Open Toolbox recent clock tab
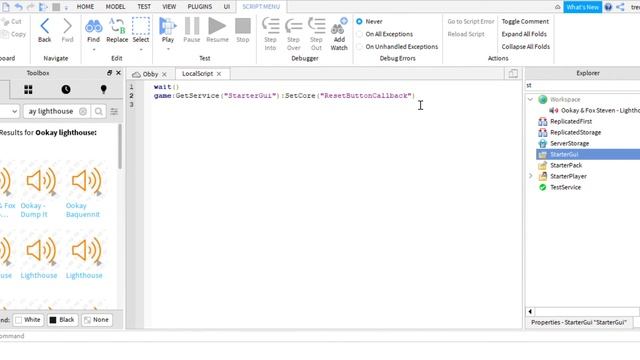640x360 pixels. 66,90
